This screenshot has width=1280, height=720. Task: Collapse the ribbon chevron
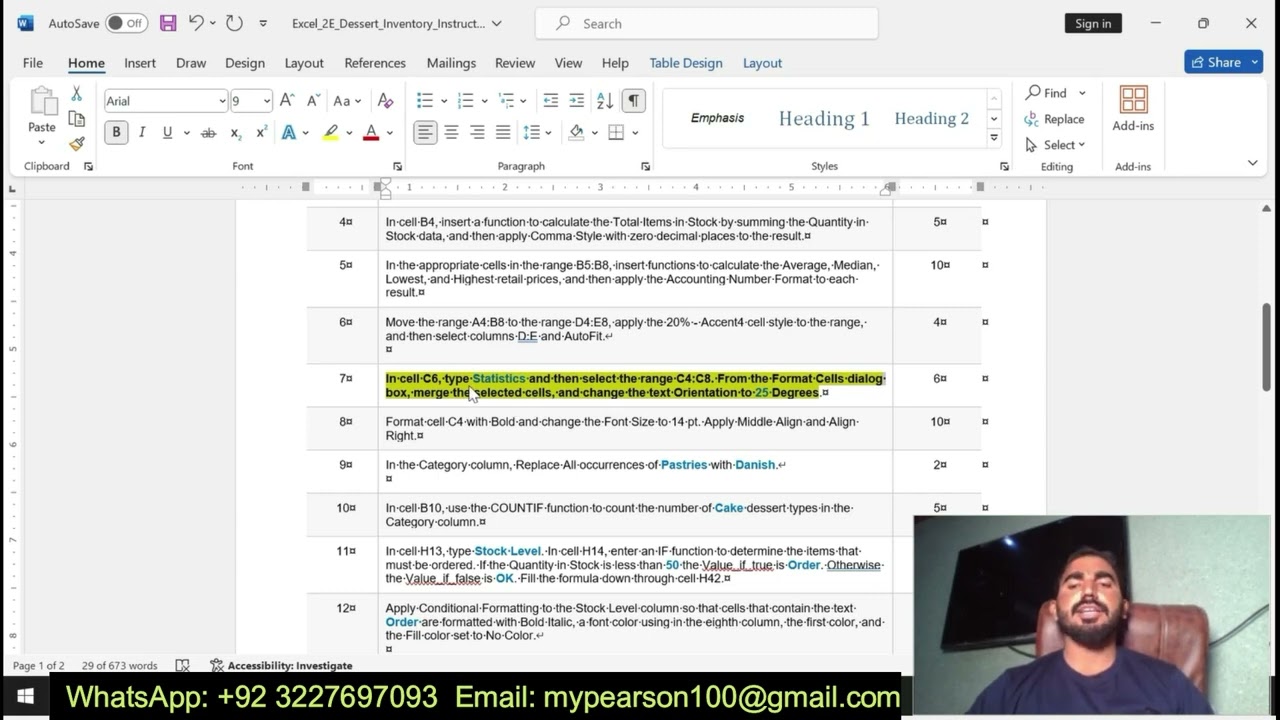pos(1252,163)
